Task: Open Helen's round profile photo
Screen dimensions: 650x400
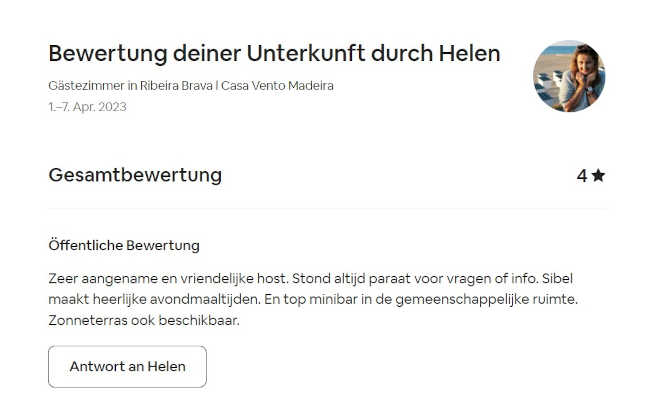Action: (569, 76)
